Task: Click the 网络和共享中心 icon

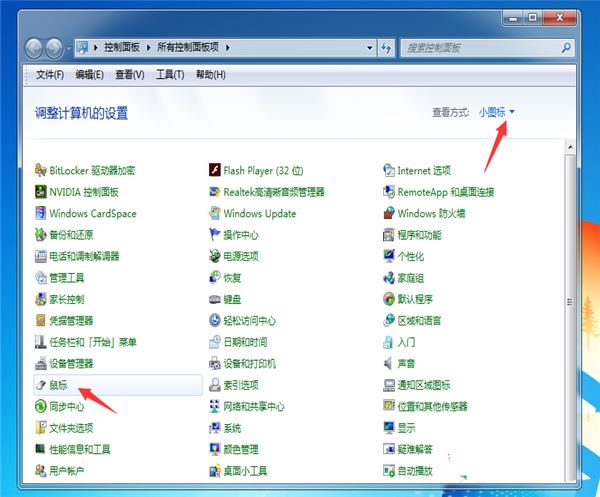Action: (x=215, y=406)
